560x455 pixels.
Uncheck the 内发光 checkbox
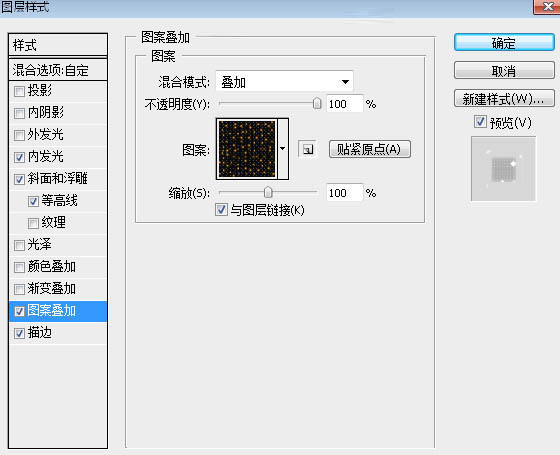[x=19, y=158]
